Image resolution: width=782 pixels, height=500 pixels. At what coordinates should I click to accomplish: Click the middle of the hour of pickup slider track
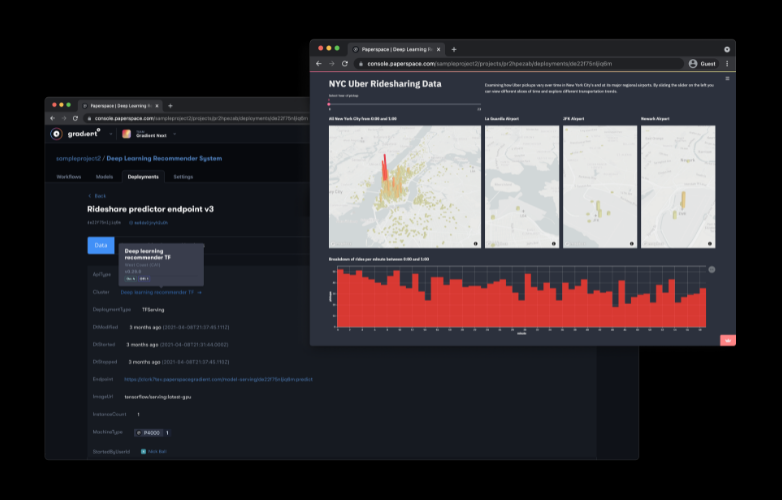(x=404, y=104)
